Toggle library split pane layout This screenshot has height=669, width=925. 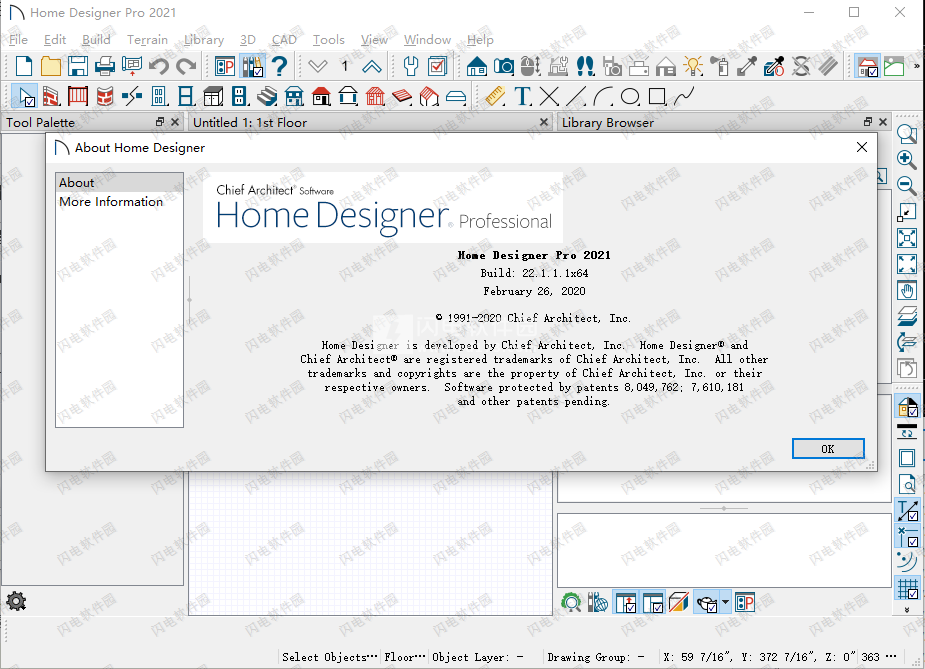tap(653, 603)
